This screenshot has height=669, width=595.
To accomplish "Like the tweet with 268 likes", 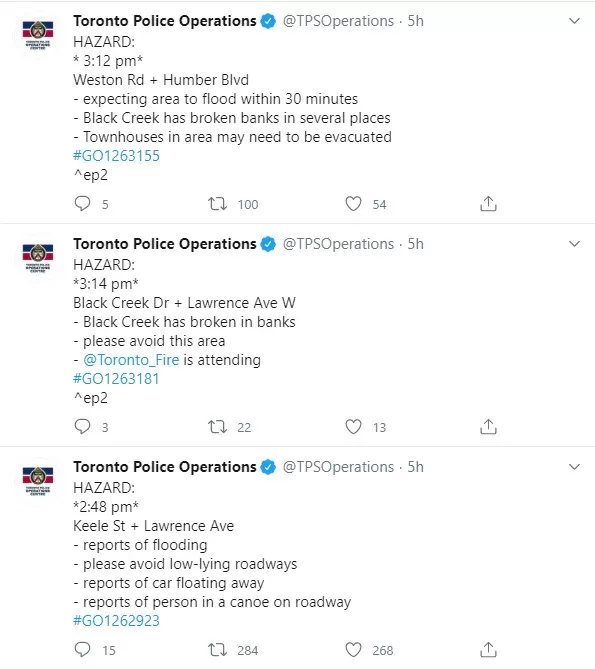I will click(x=353, y=650).
